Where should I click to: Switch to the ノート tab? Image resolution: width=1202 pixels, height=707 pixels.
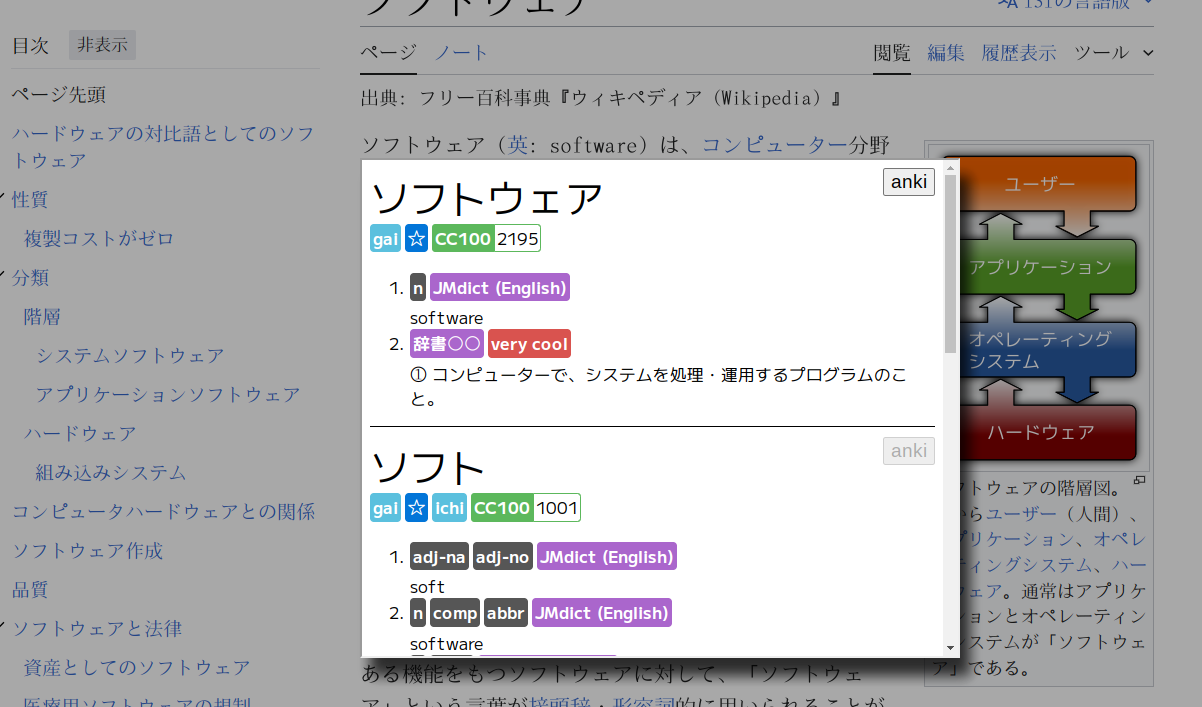click(x=461, y=53)
